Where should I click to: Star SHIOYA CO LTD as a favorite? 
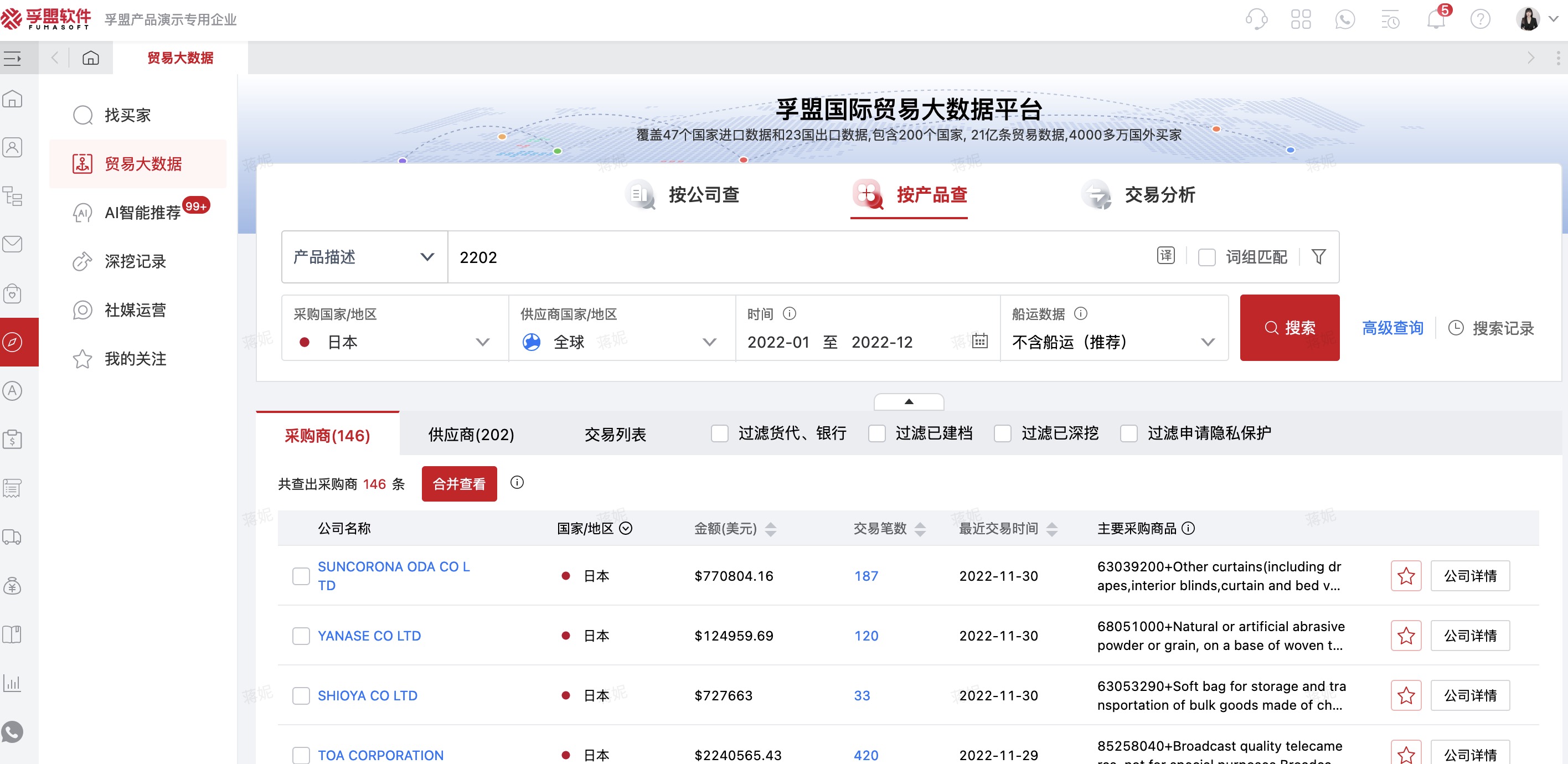pos(1406,695)
